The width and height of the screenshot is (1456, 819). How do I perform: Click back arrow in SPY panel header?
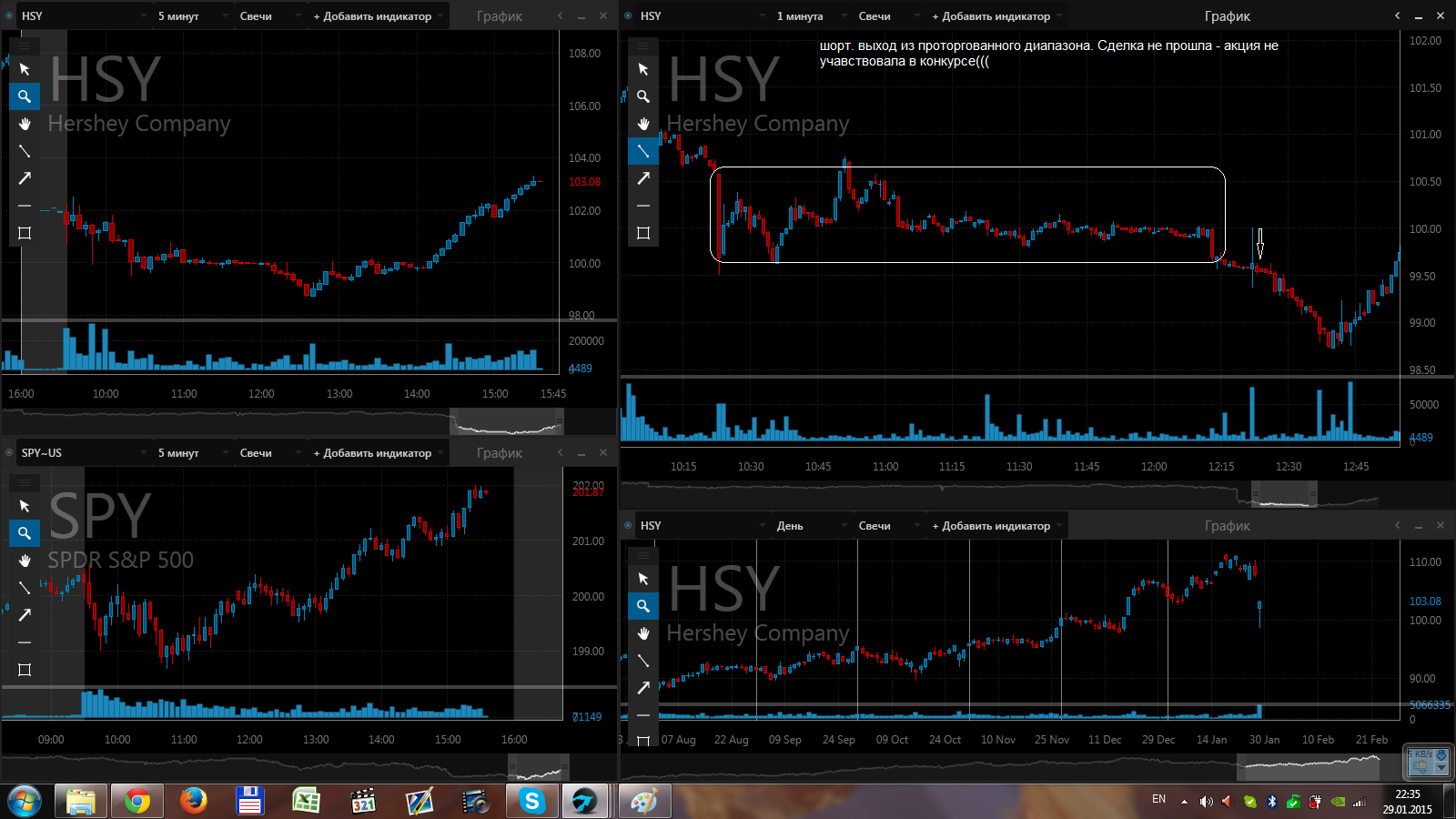tap(560, 452)
